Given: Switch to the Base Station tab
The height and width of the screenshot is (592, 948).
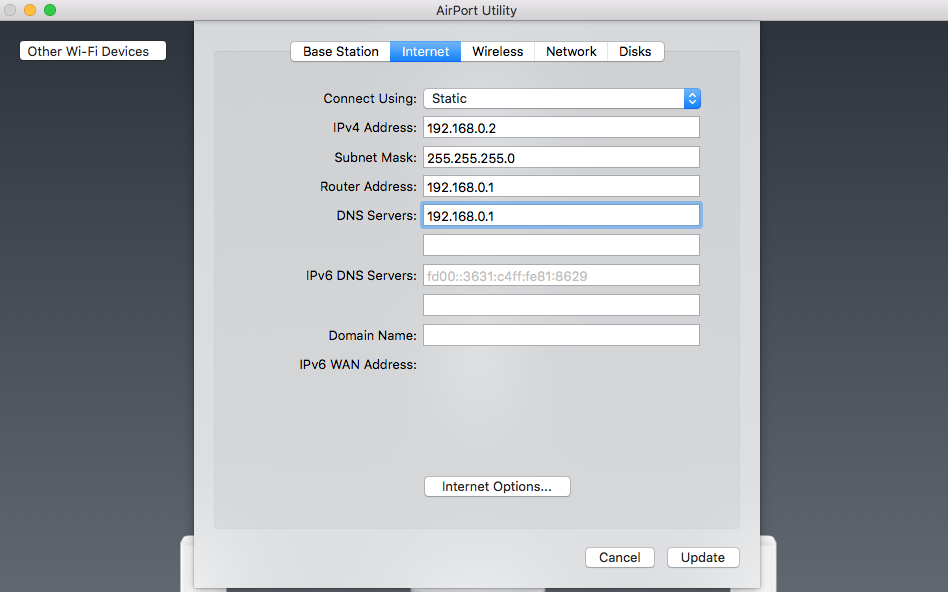Looking at the screenshot, I should pos(340,51).
